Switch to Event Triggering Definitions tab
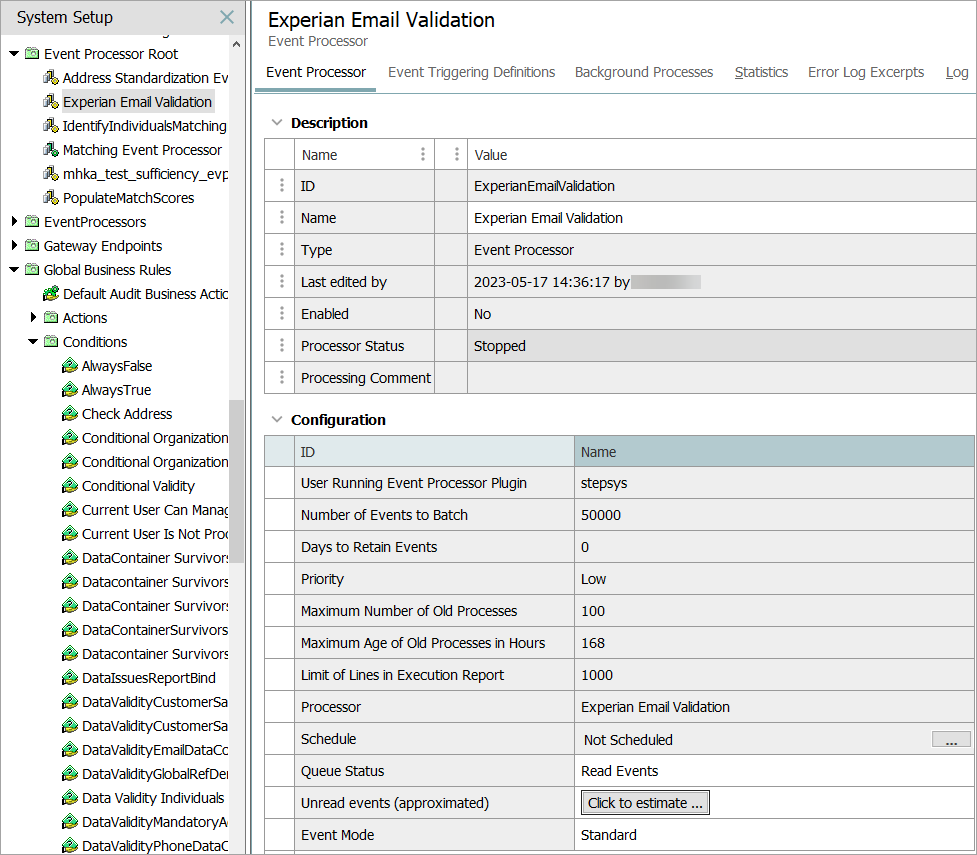Screen dimensions: 977x855 click(471, 72)
